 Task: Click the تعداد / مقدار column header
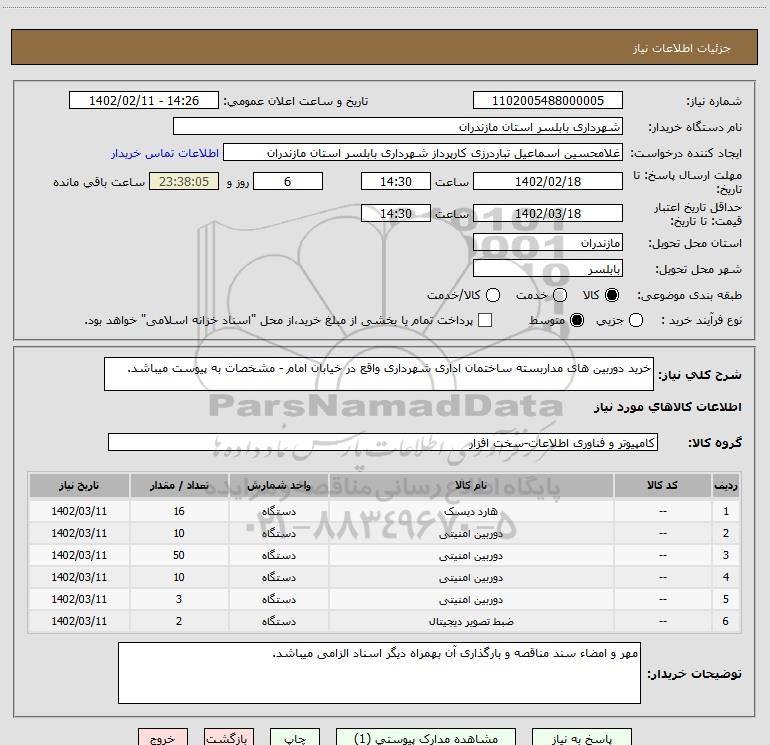click(179, 486)
